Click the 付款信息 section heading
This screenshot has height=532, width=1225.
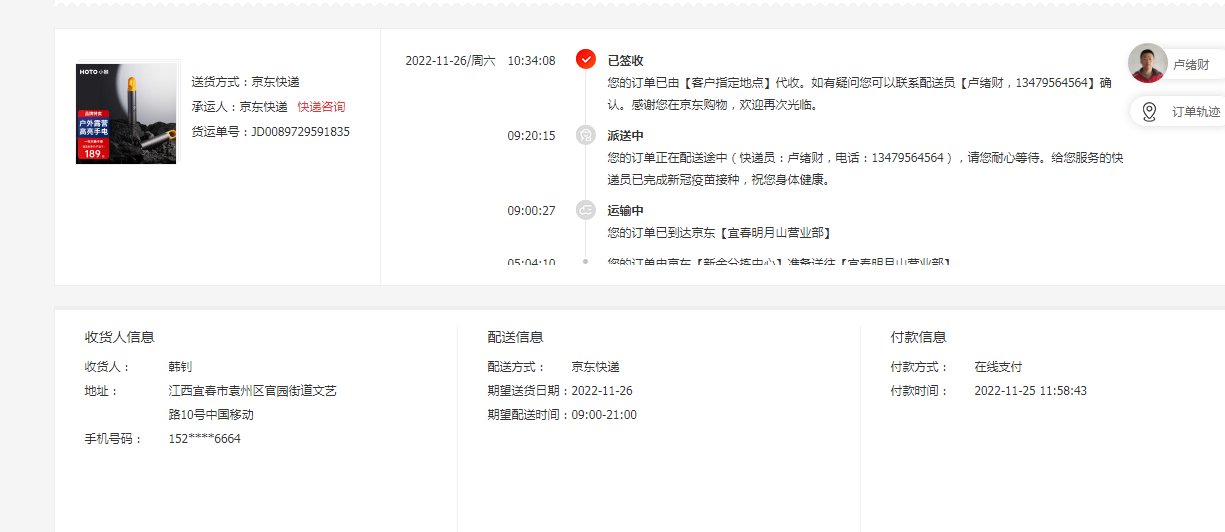(x=919, y=337)
